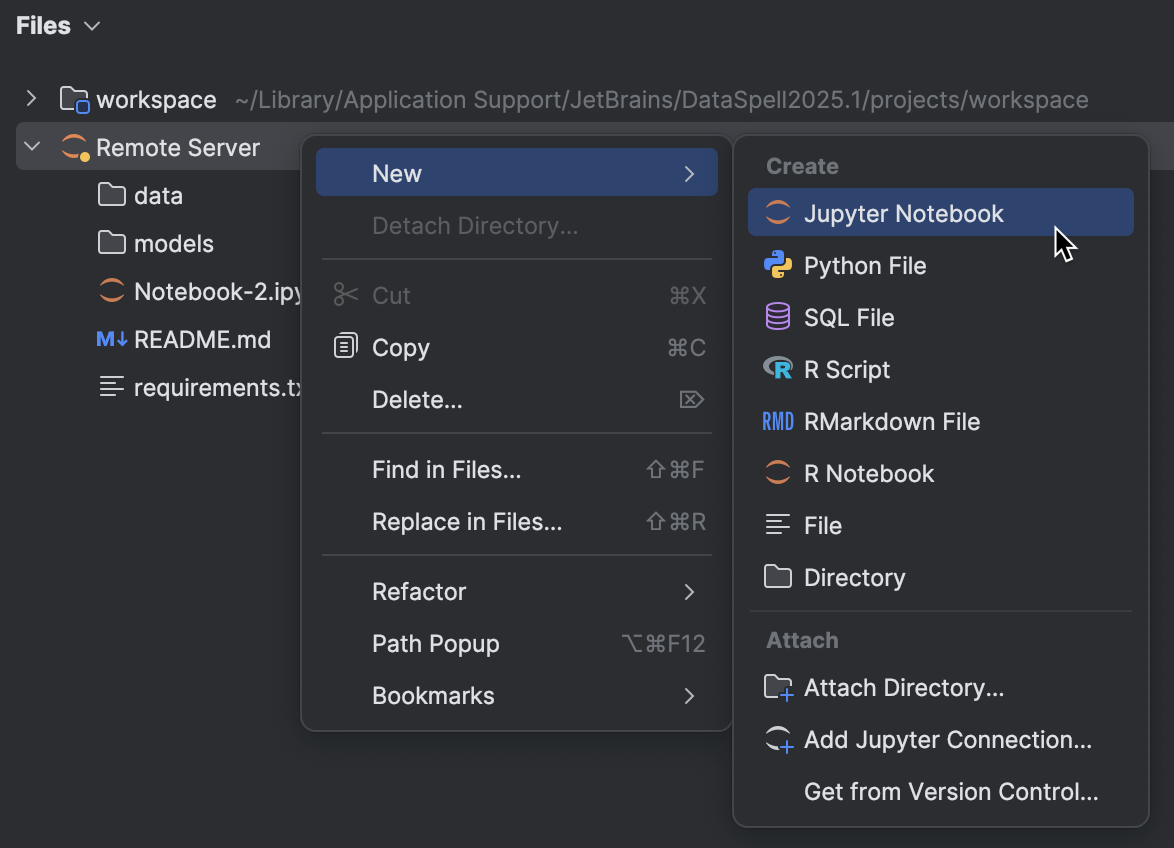1174x848 pixels.
Task: Click the Add Jupyter Connection icon
Action: [x=777, y=739]
